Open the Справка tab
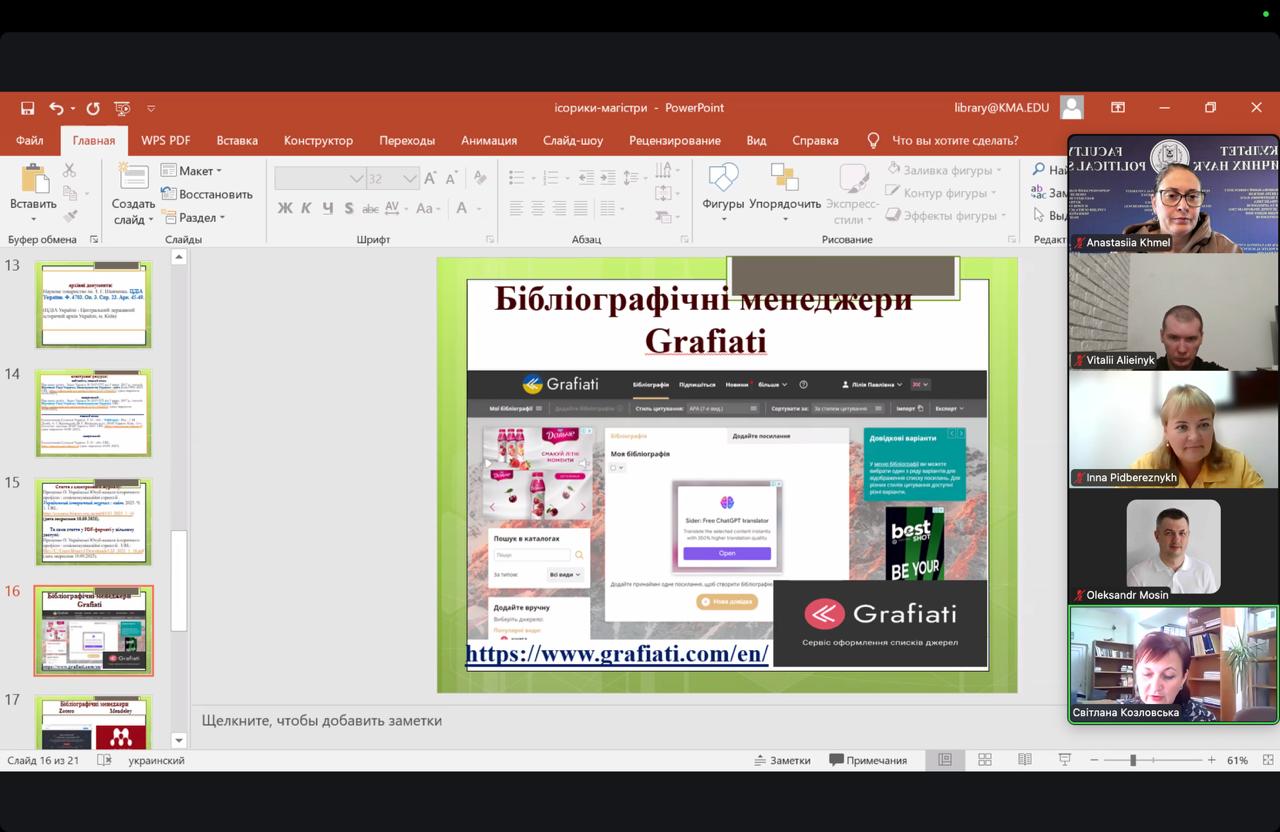Screen dimensions: 1280x832 [x=815, y=140]
